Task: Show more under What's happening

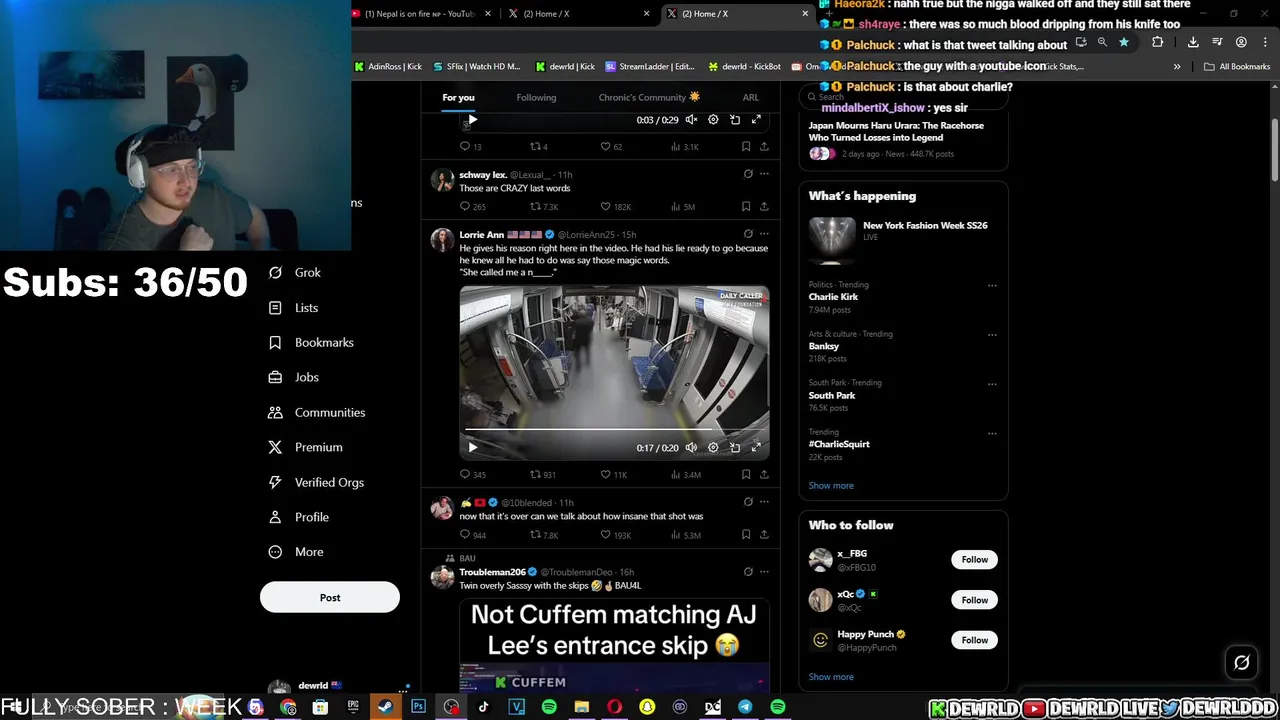Action: pyautogui.click(x=831, y=486)
